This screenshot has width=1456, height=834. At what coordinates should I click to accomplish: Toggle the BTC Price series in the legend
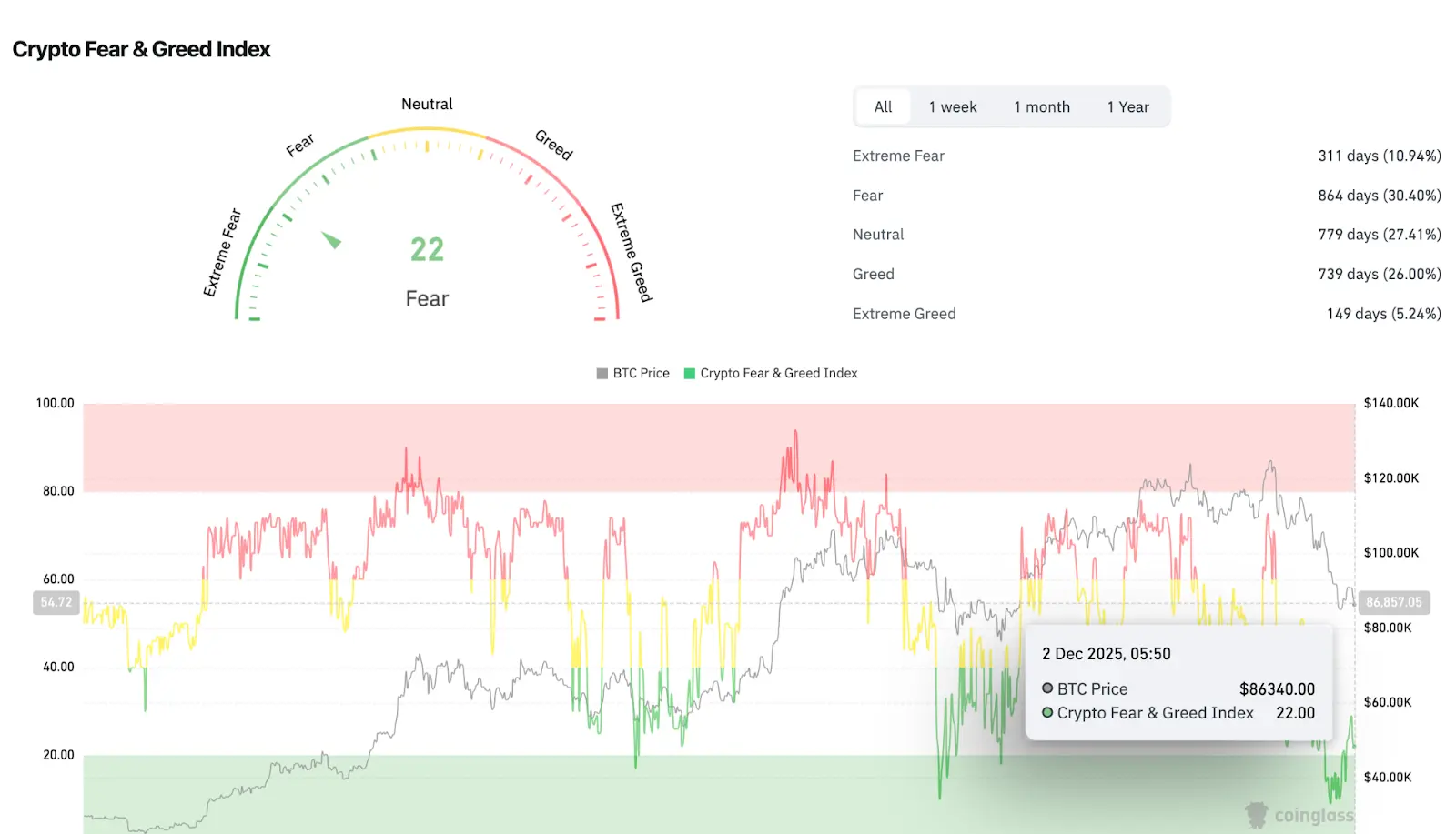(x=634, y=373)
